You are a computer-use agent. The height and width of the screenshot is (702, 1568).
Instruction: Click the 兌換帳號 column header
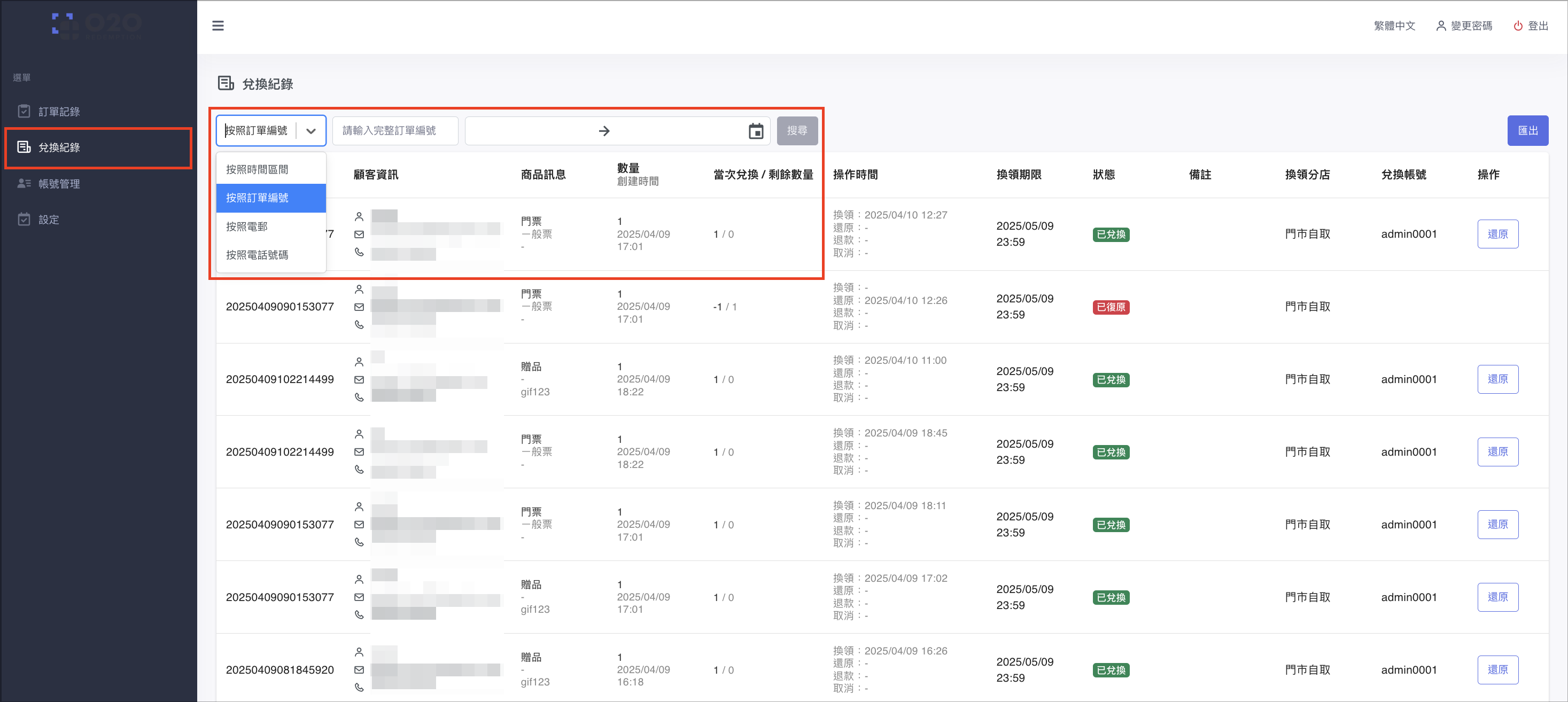click(1403, 175)
